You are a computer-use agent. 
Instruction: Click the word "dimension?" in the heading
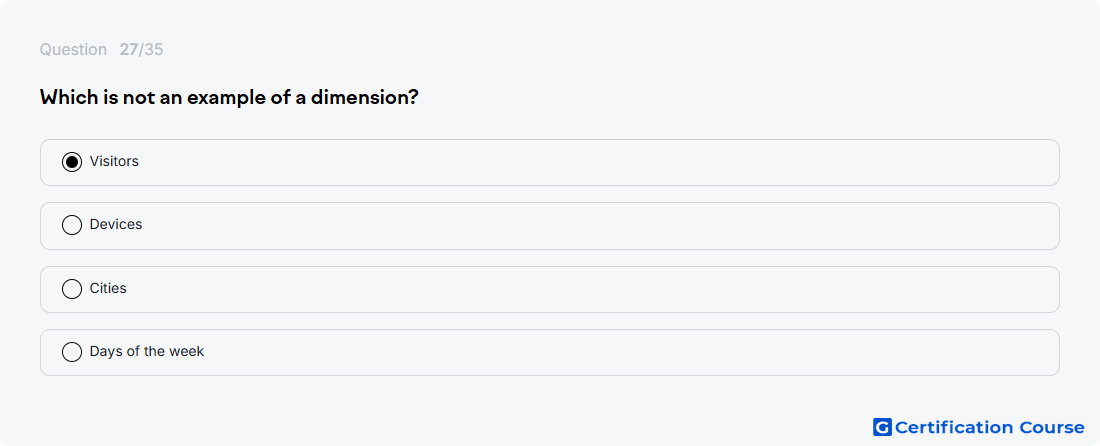(365, 97)
